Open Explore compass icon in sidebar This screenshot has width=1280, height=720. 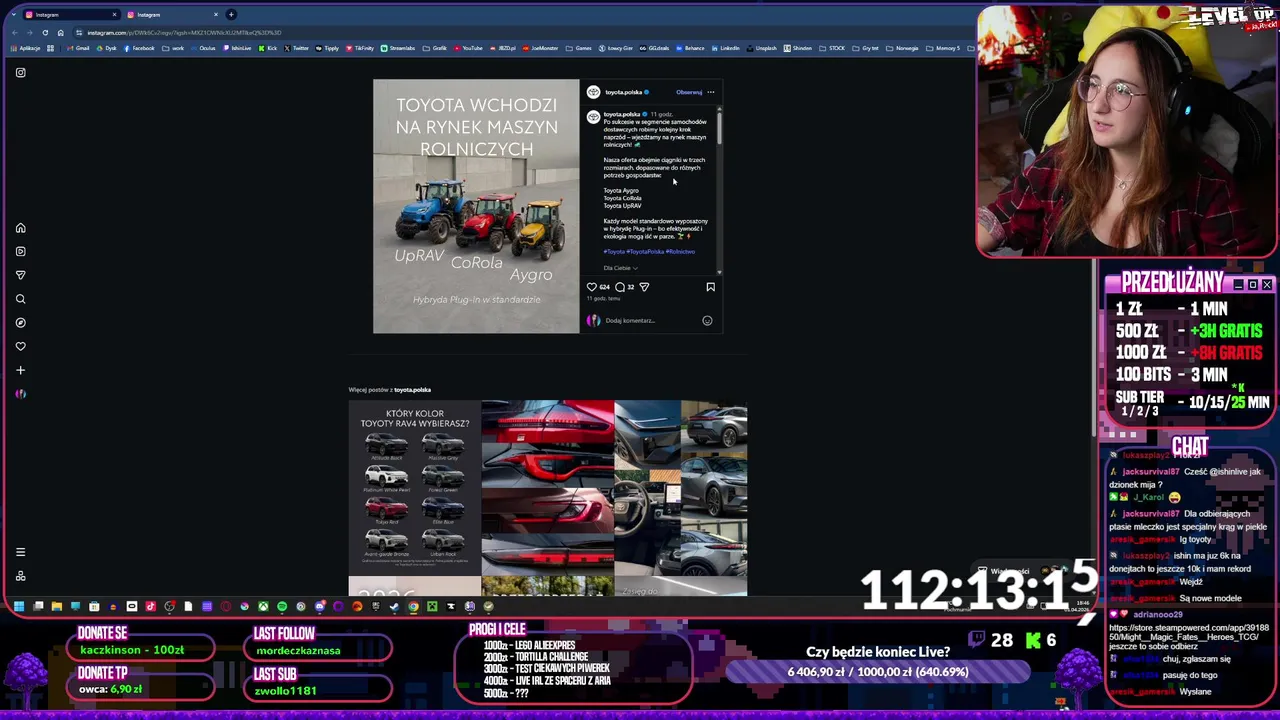click(x=20, y=322)
